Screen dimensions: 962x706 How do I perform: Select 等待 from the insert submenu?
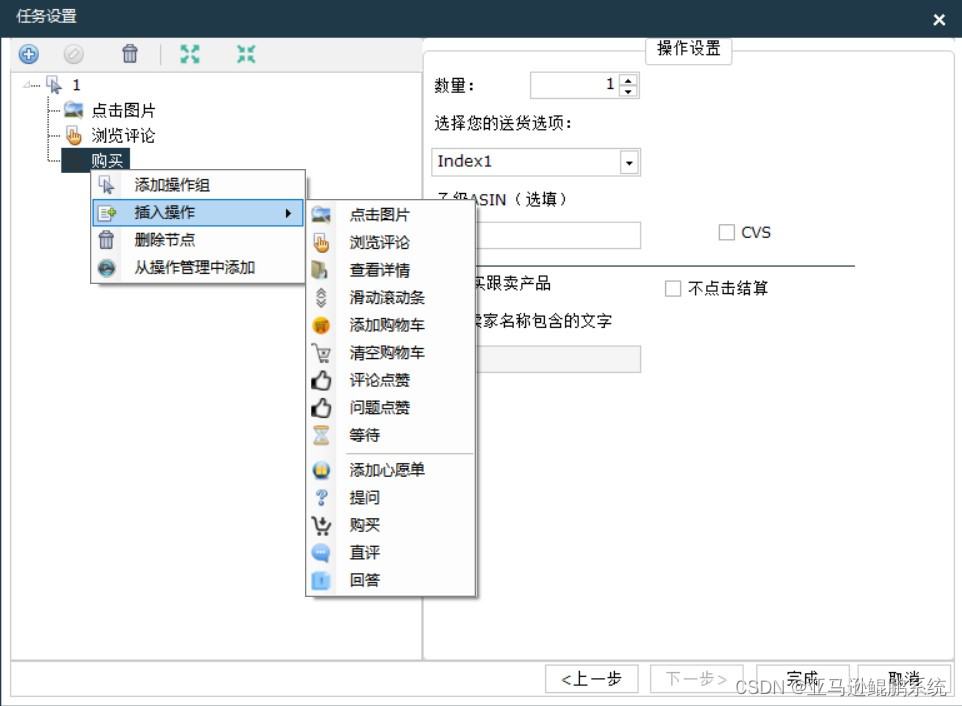[391, 435]
